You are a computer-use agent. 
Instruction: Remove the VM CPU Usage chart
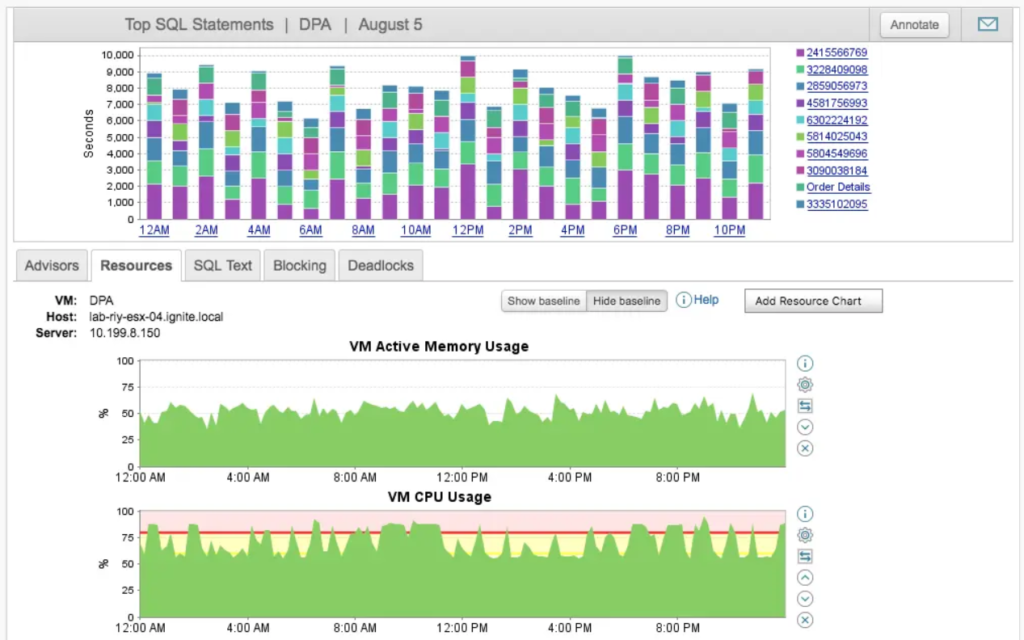click(x=805, y=620)
